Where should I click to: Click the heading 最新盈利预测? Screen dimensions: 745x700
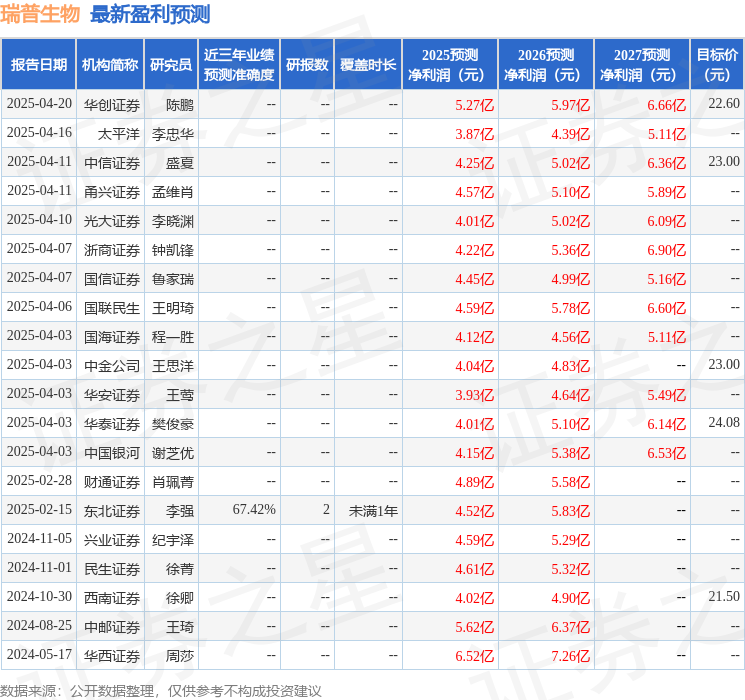click(150, 14)
